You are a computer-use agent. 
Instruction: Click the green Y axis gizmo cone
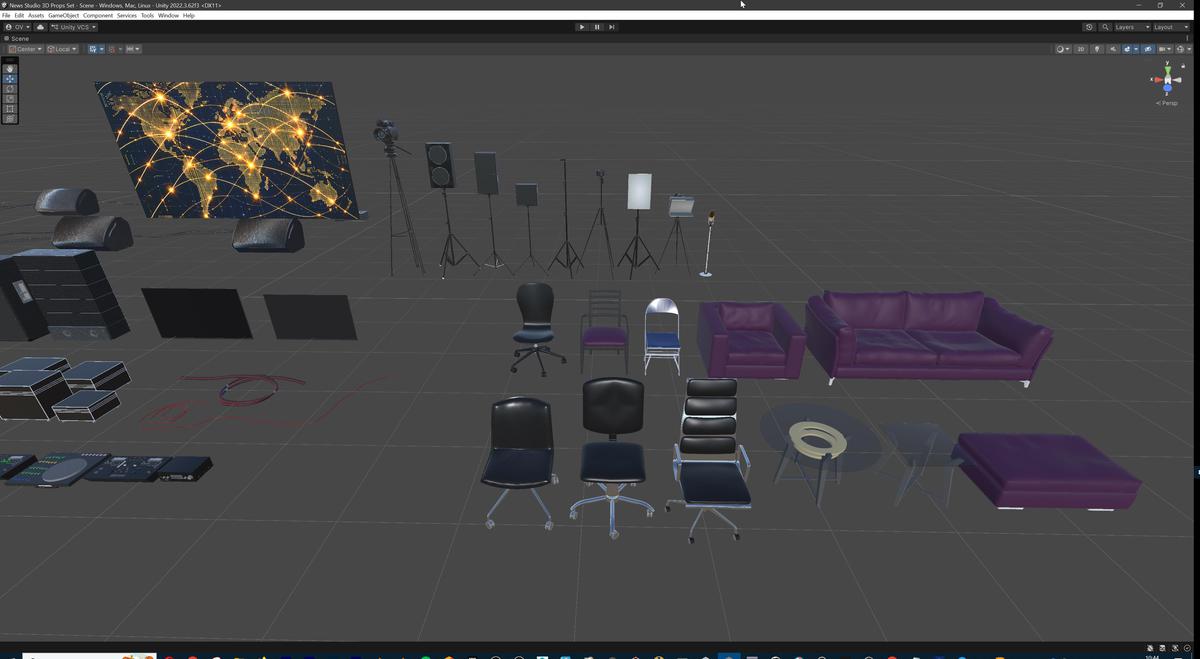pos(1168,70)
